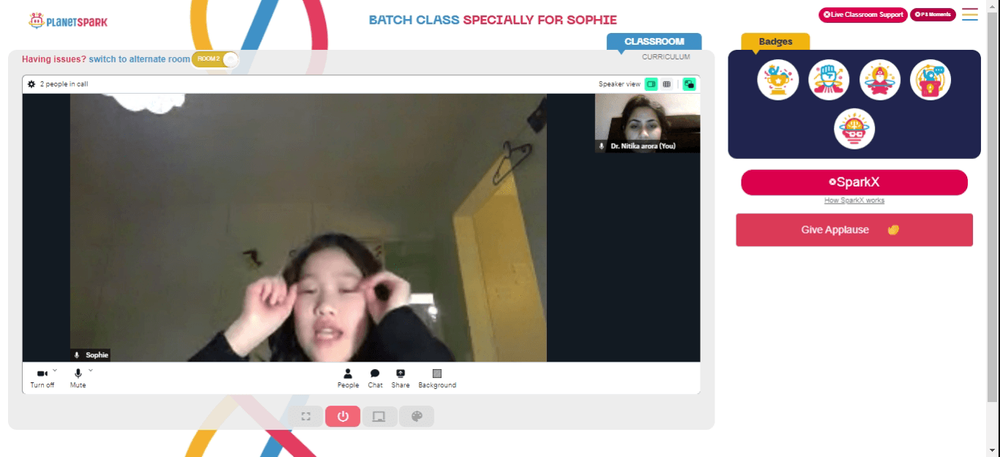This screenshot has height=457, width=1000.
Task: Select the speaker view layout icon
Action: tap(651, 84)
